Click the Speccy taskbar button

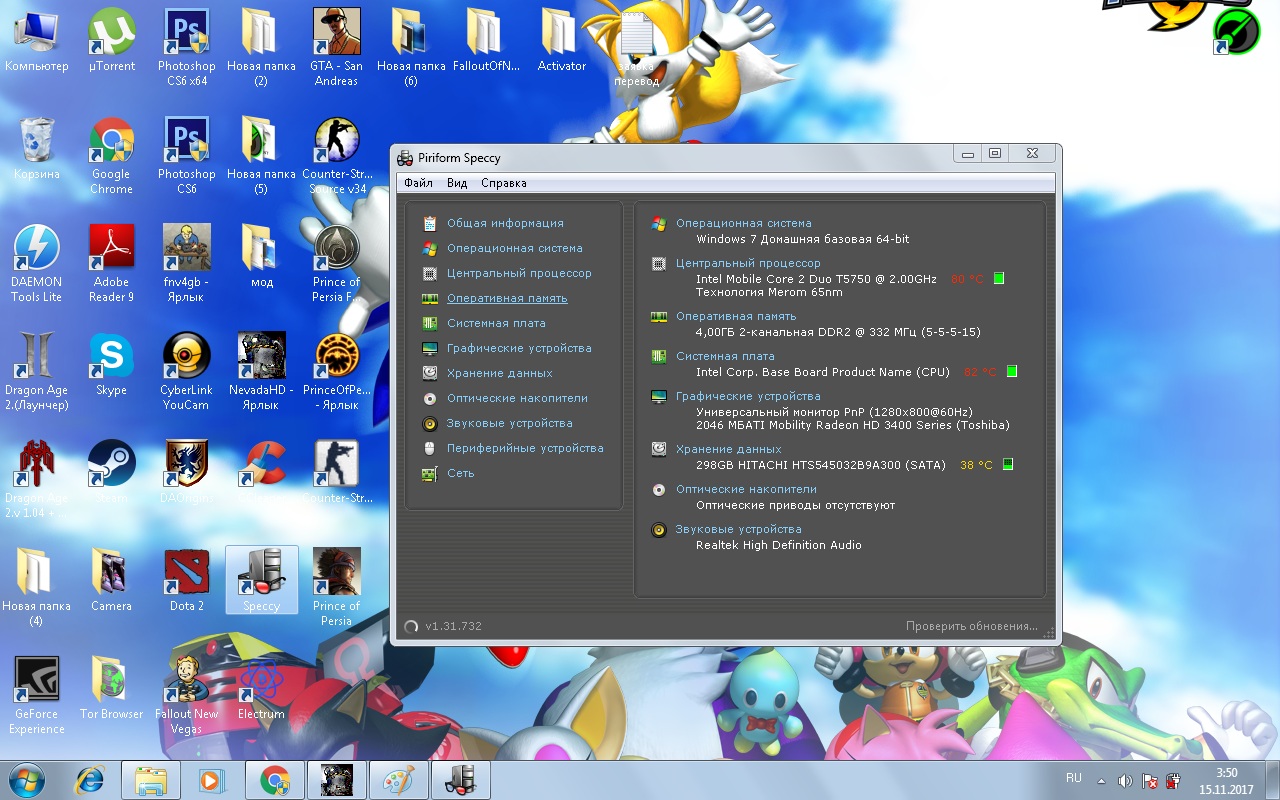pyautogui.click(x=461, y=780)
